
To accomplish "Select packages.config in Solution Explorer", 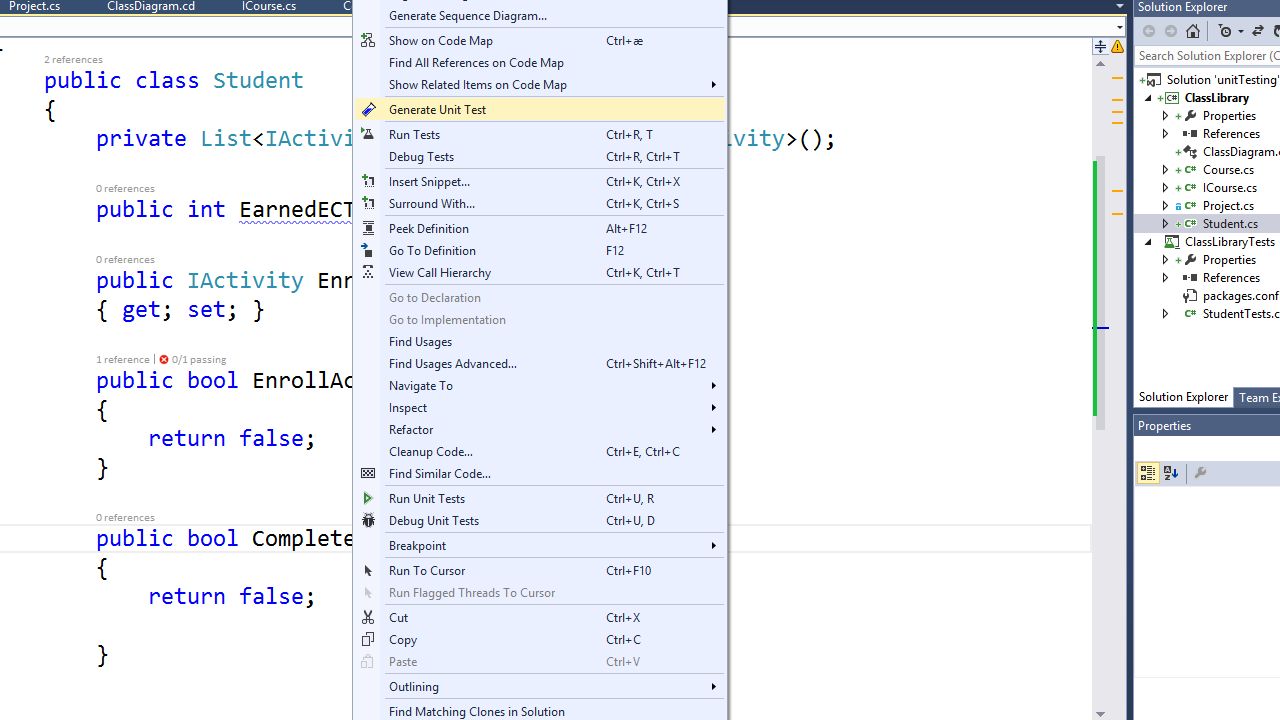I will 1240,296.
